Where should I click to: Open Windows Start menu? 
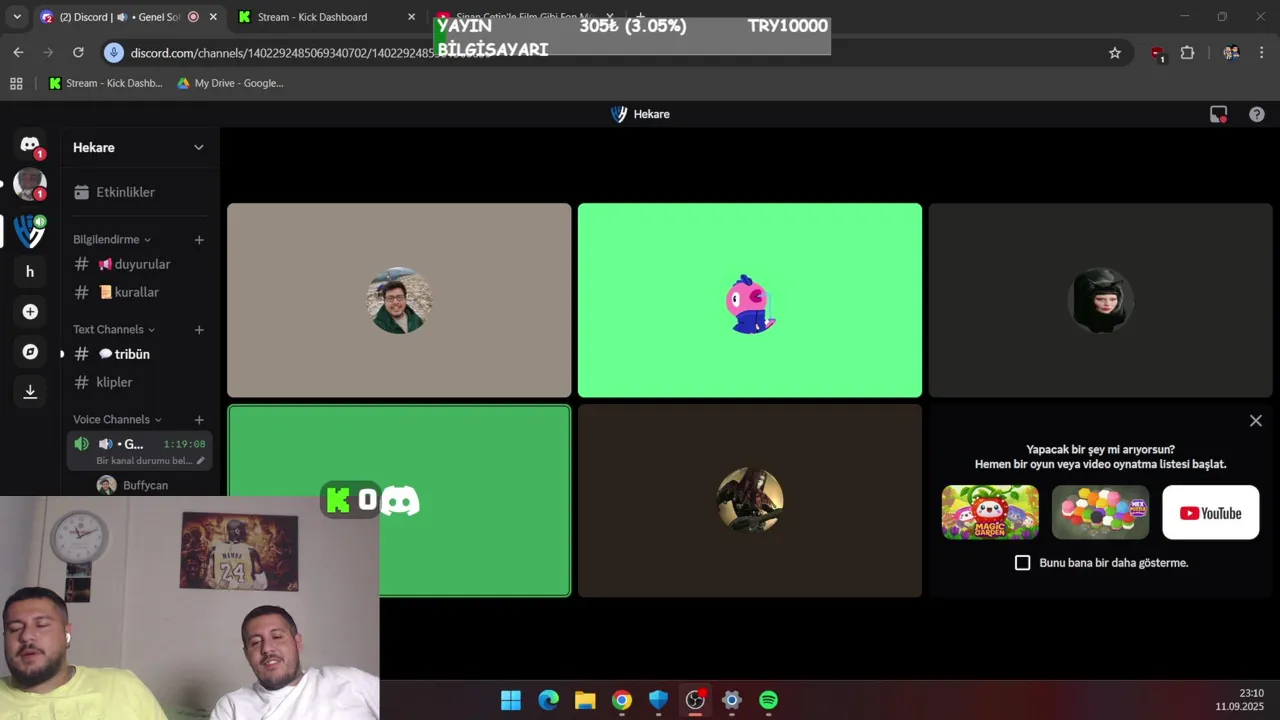[511, 700]
